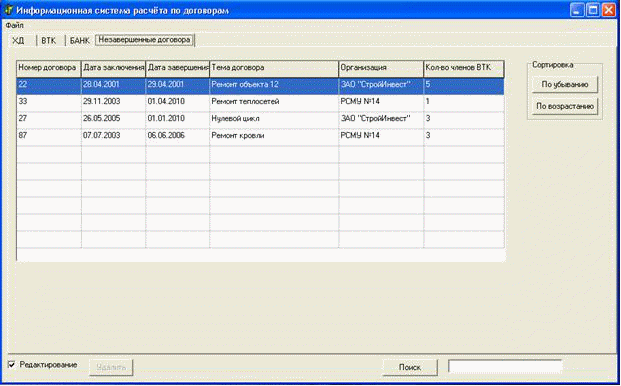Click member count 5 in row 22
Viewport: 621px width, 386px height.
tap(464, 86)
